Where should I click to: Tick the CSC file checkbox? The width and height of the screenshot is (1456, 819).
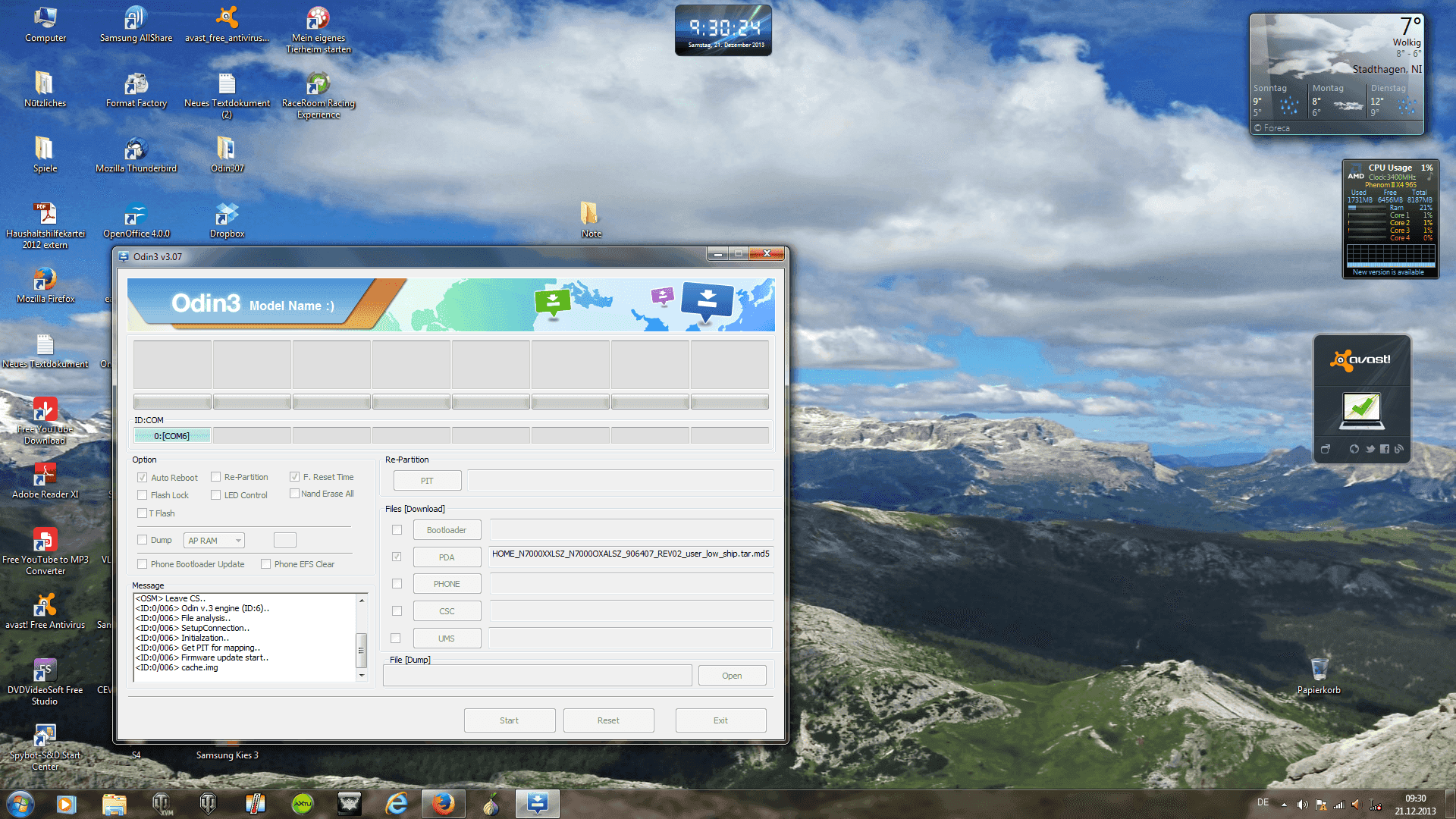click(x=397, y=610)
